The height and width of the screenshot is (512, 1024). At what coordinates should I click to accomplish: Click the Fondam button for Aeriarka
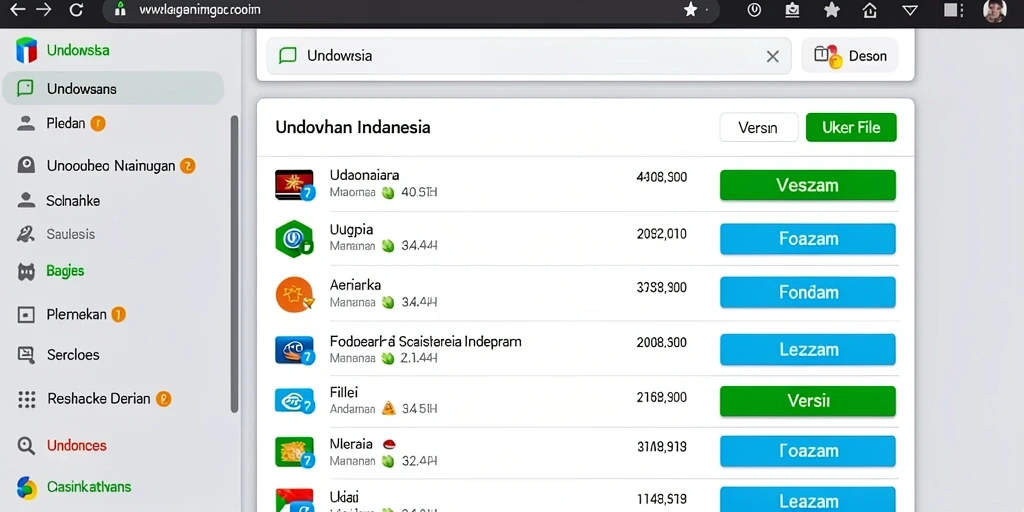point(808,292)
